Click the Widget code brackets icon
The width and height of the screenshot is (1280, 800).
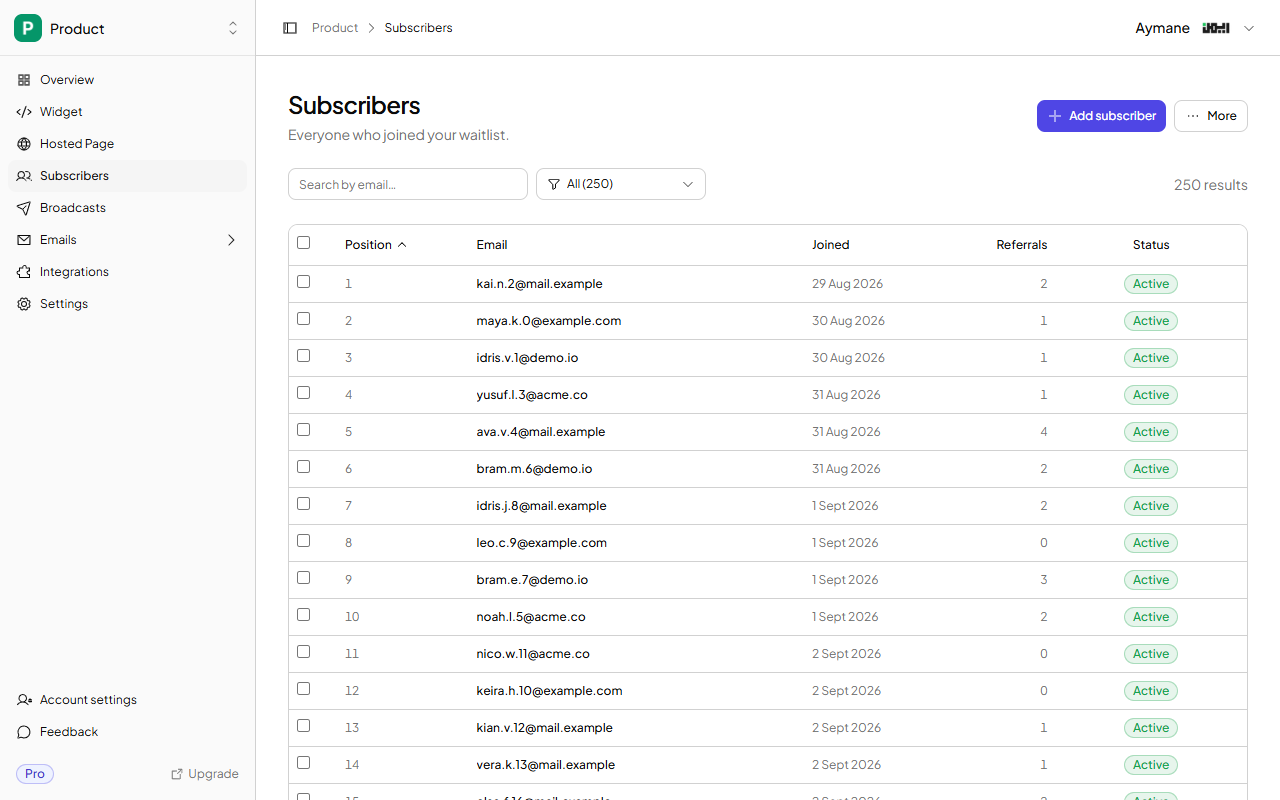(24, 112)
